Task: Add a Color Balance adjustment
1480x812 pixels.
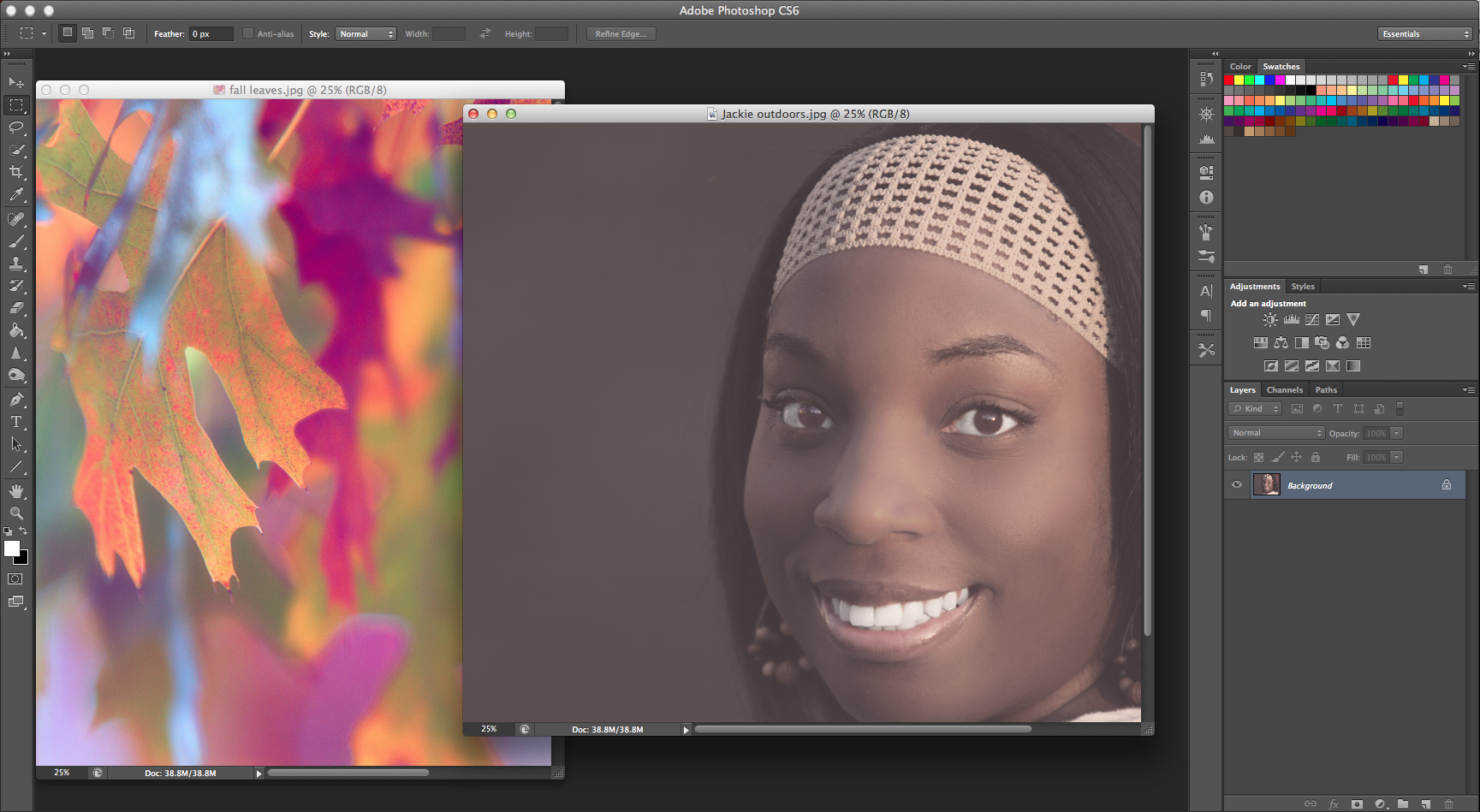Action: pyautogui.click(x=1281, y=342)
